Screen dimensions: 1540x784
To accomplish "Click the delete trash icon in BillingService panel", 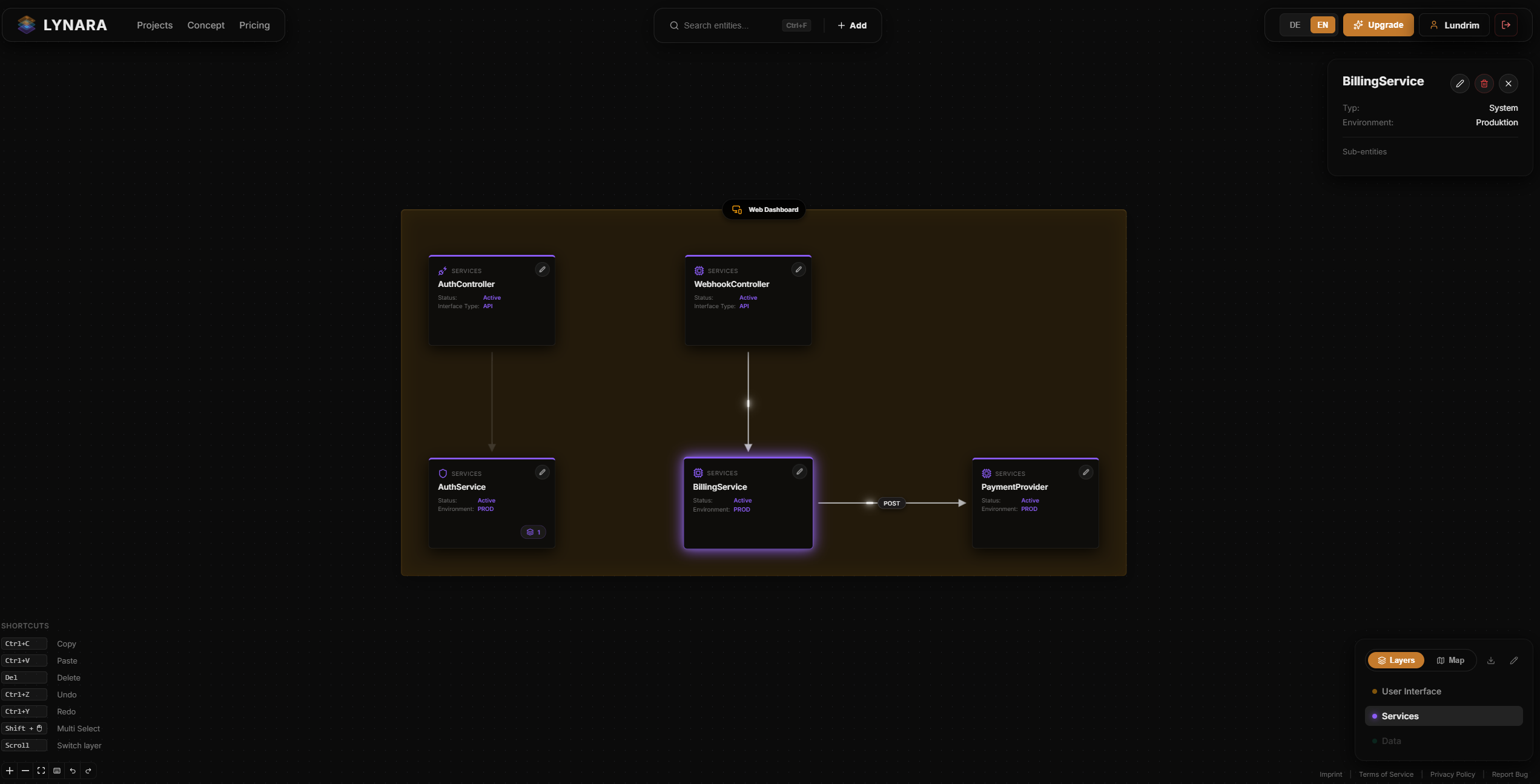I will pos(1484,83).
